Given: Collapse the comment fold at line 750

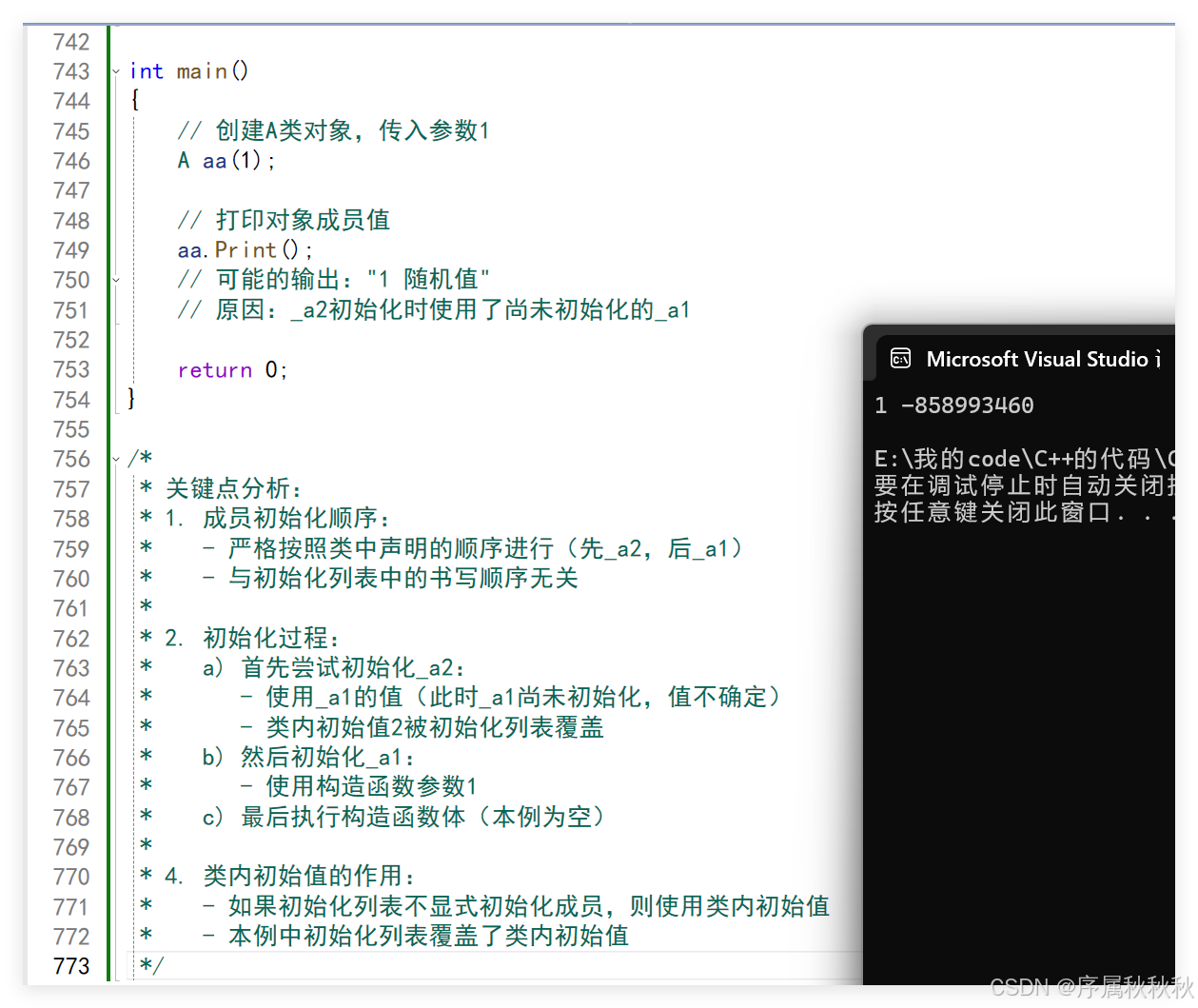Looking at the screenshot, I should (116, 280).
